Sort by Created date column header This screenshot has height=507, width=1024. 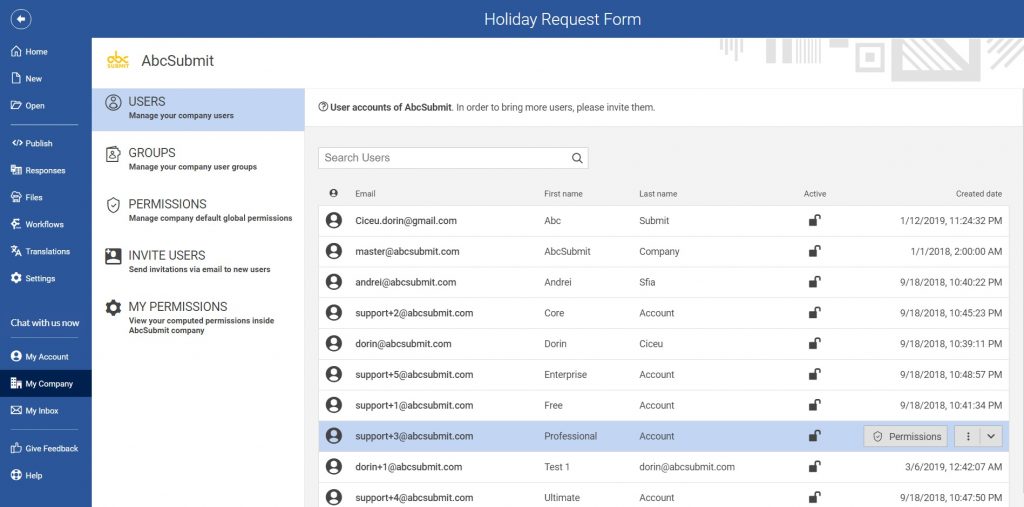(978, 194)
